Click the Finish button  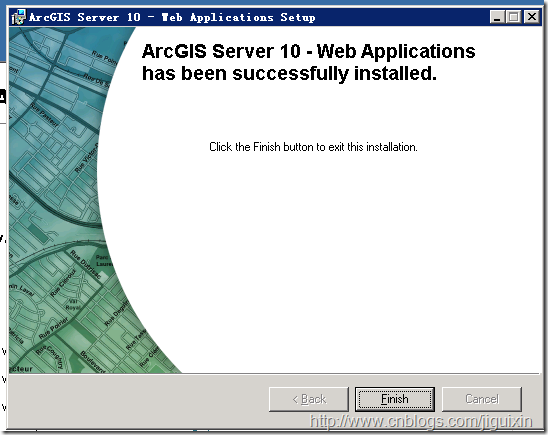(x=395, y=399)
